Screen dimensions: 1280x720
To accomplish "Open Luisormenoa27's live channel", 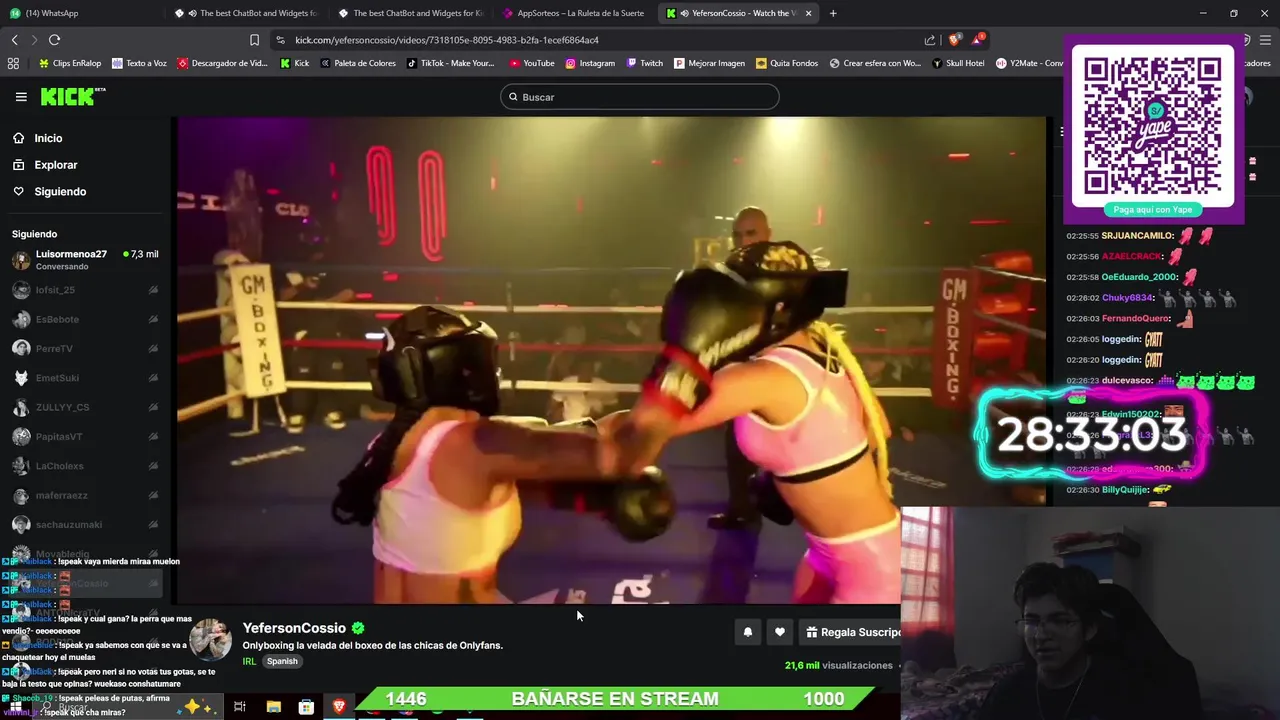I will coord(85,260).
